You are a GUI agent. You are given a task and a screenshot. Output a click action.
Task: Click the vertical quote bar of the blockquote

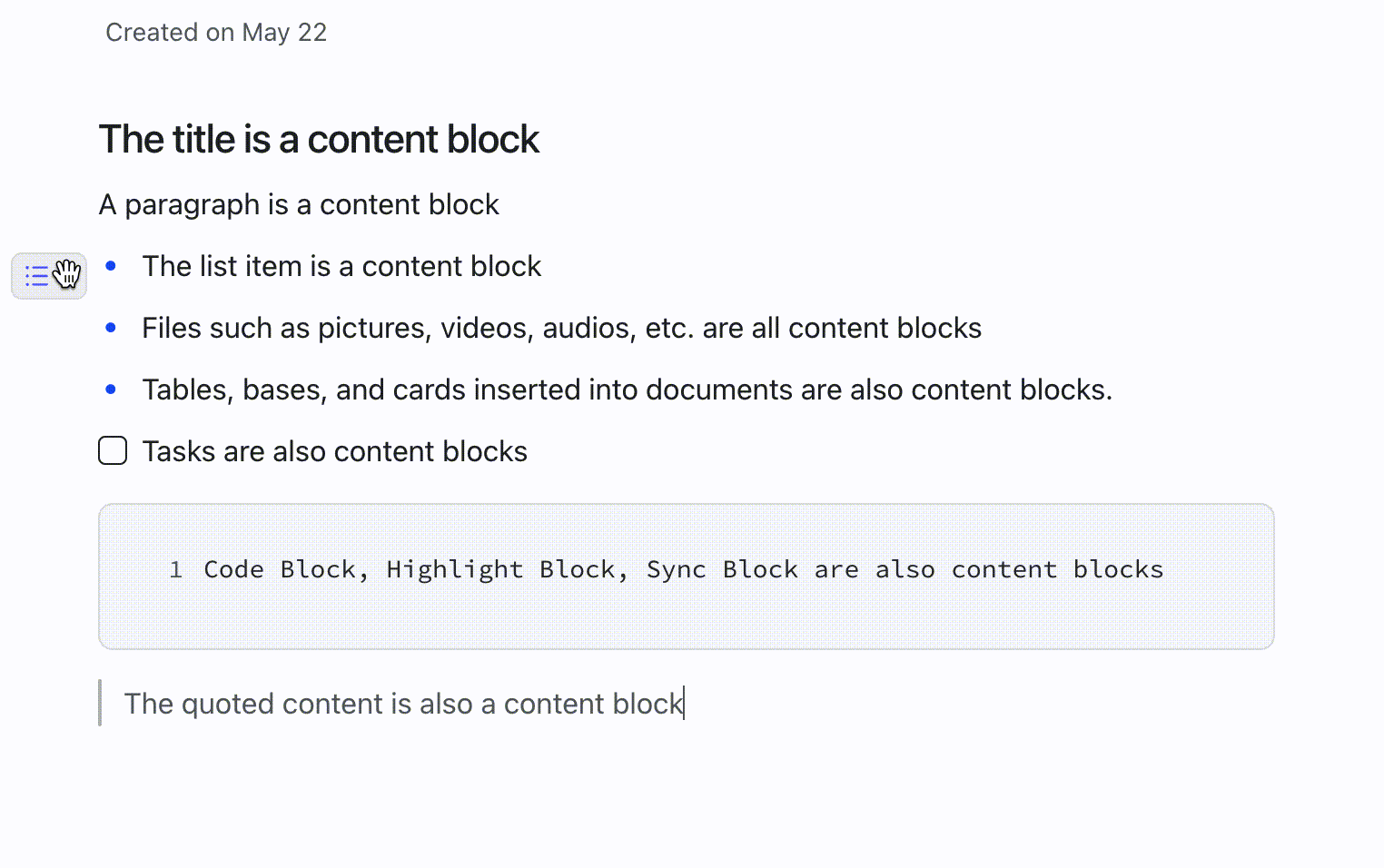pyautogui.click(x=101, y=704)
